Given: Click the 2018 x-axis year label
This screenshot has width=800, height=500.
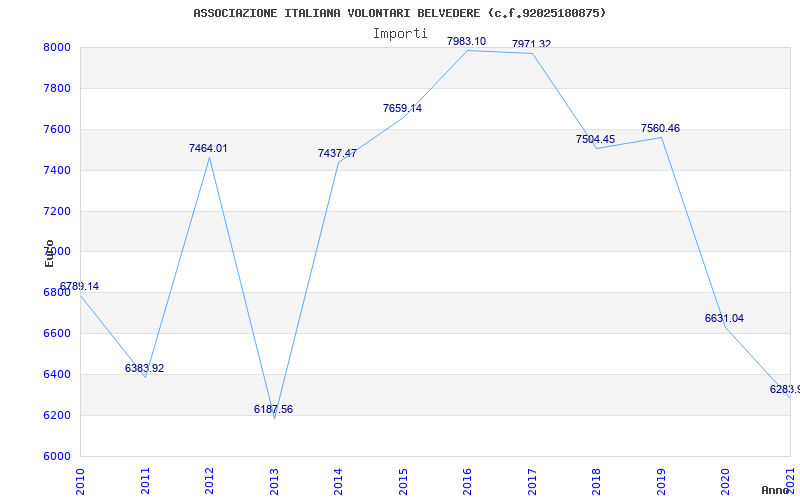Looking at the screenshot, I should 596,481.
